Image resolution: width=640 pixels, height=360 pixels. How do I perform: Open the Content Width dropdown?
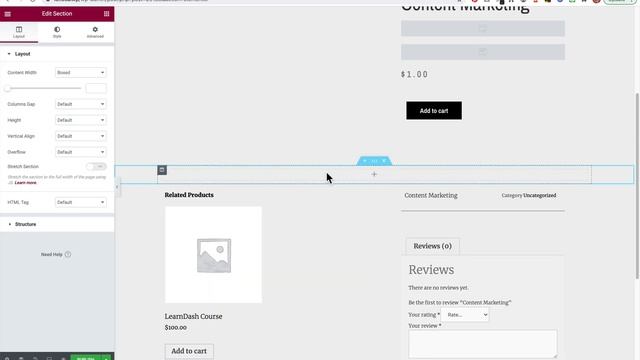81,73
